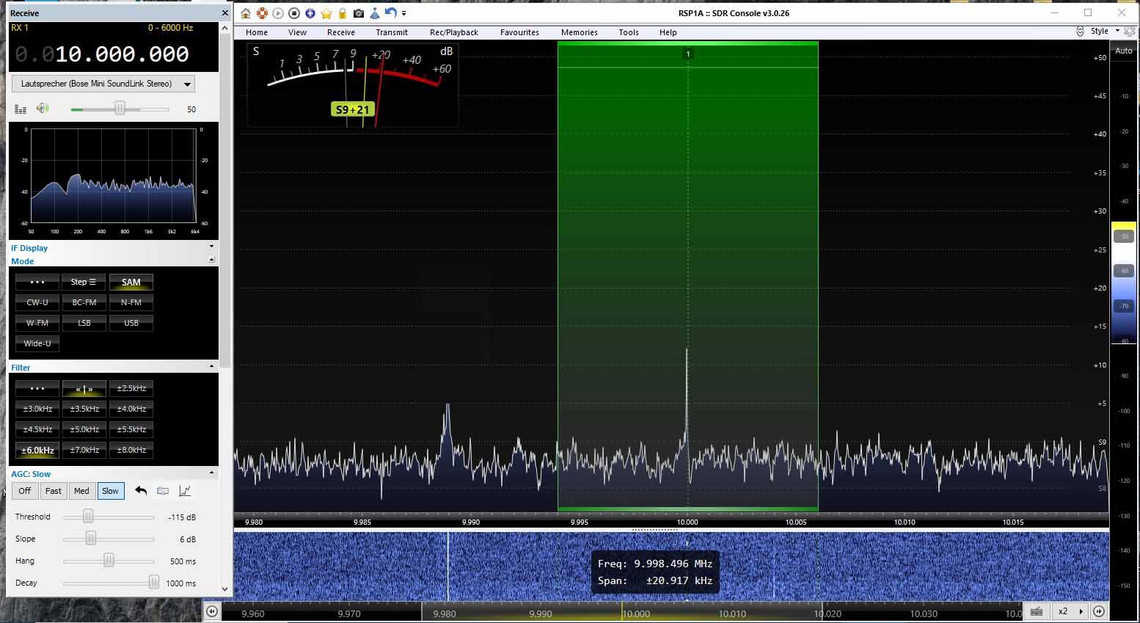Click the blue cone marker icon
Viewport: 1140px width, 623px height.
pos(374,13)
